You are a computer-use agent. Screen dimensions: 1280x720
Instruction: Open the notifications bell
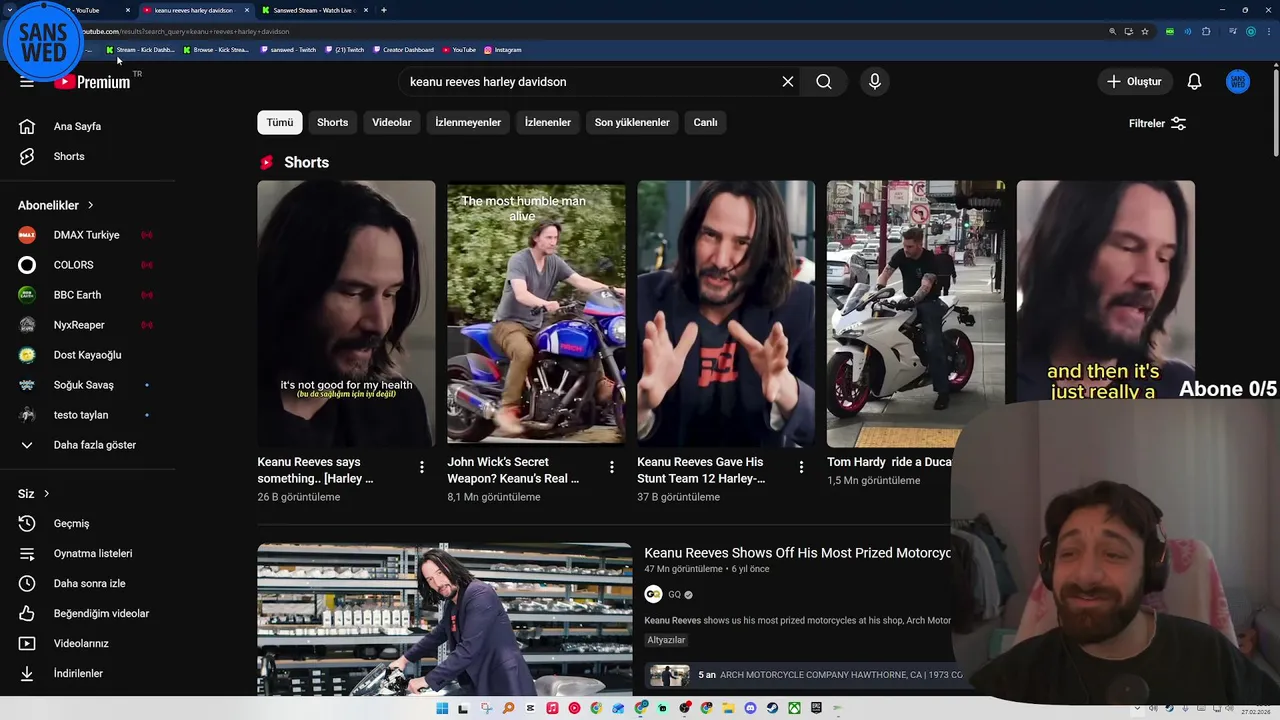pos(1194,82)
